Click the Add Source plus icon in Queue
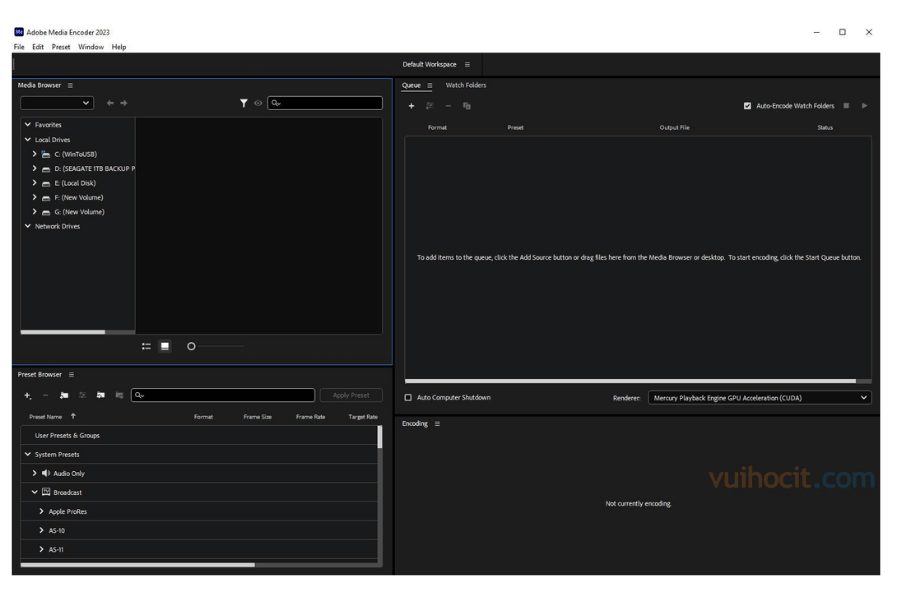Screen dimensions: 900x600 pyautogui.click(x=411, y=106)
